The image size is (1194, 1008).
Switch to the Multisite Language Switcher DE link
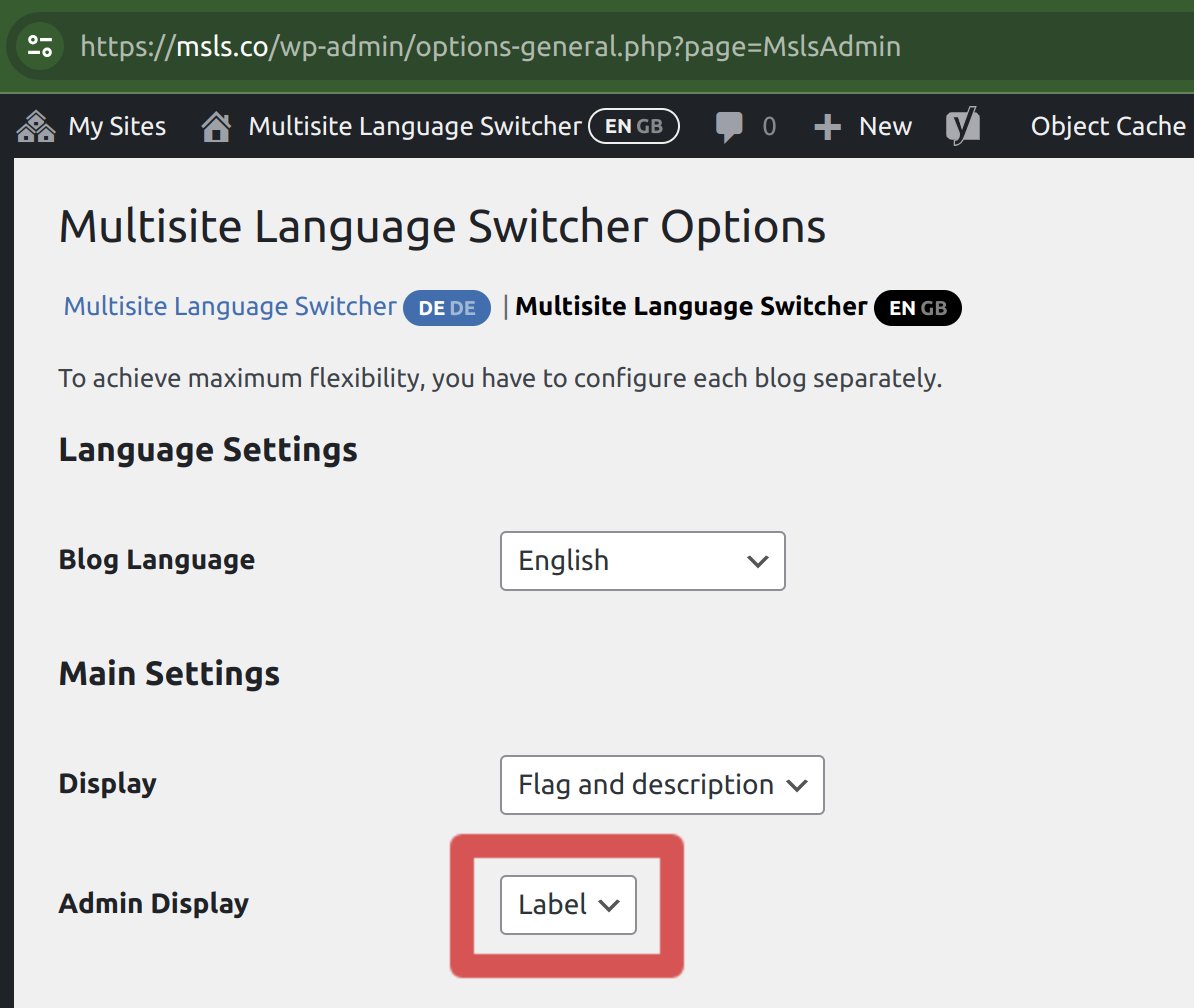click(230, 306)
